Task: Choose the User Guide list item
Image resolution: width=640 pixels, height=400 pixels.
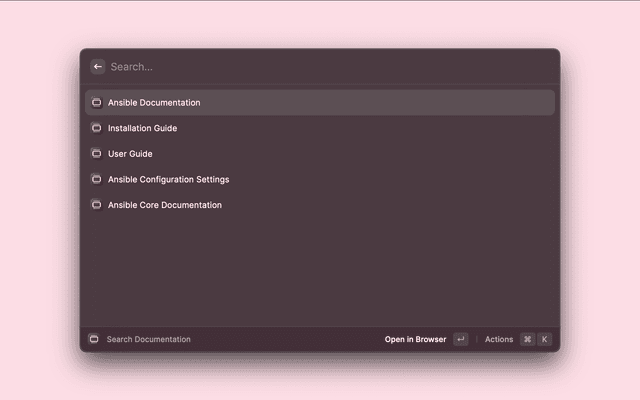Action: pyautogui.click(x=130, y=153)
